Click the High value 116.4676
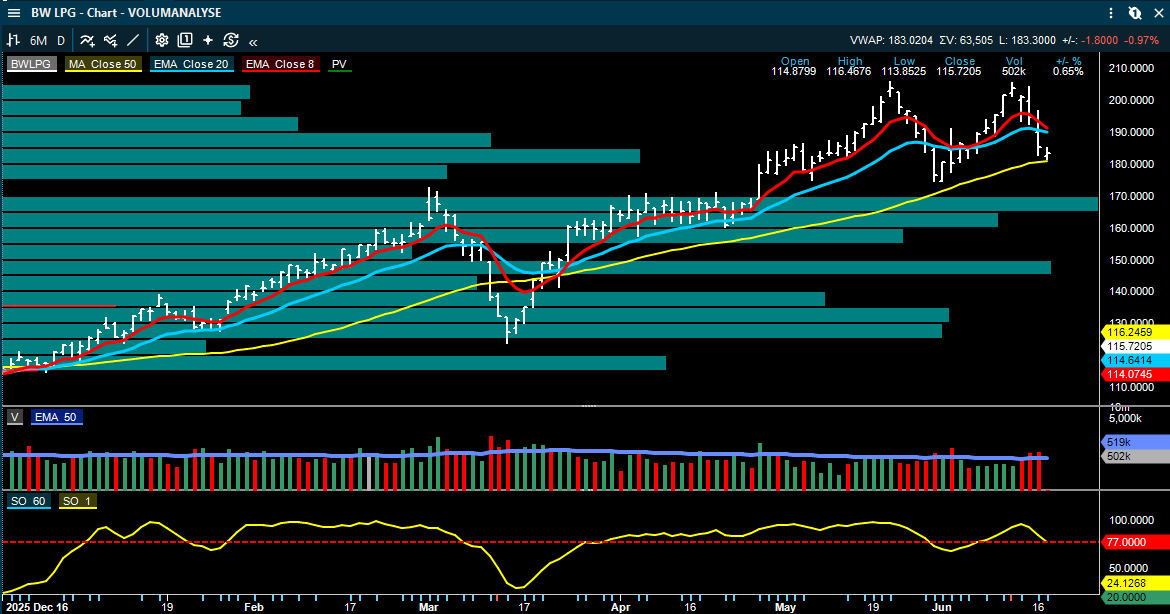 [848, 72]
